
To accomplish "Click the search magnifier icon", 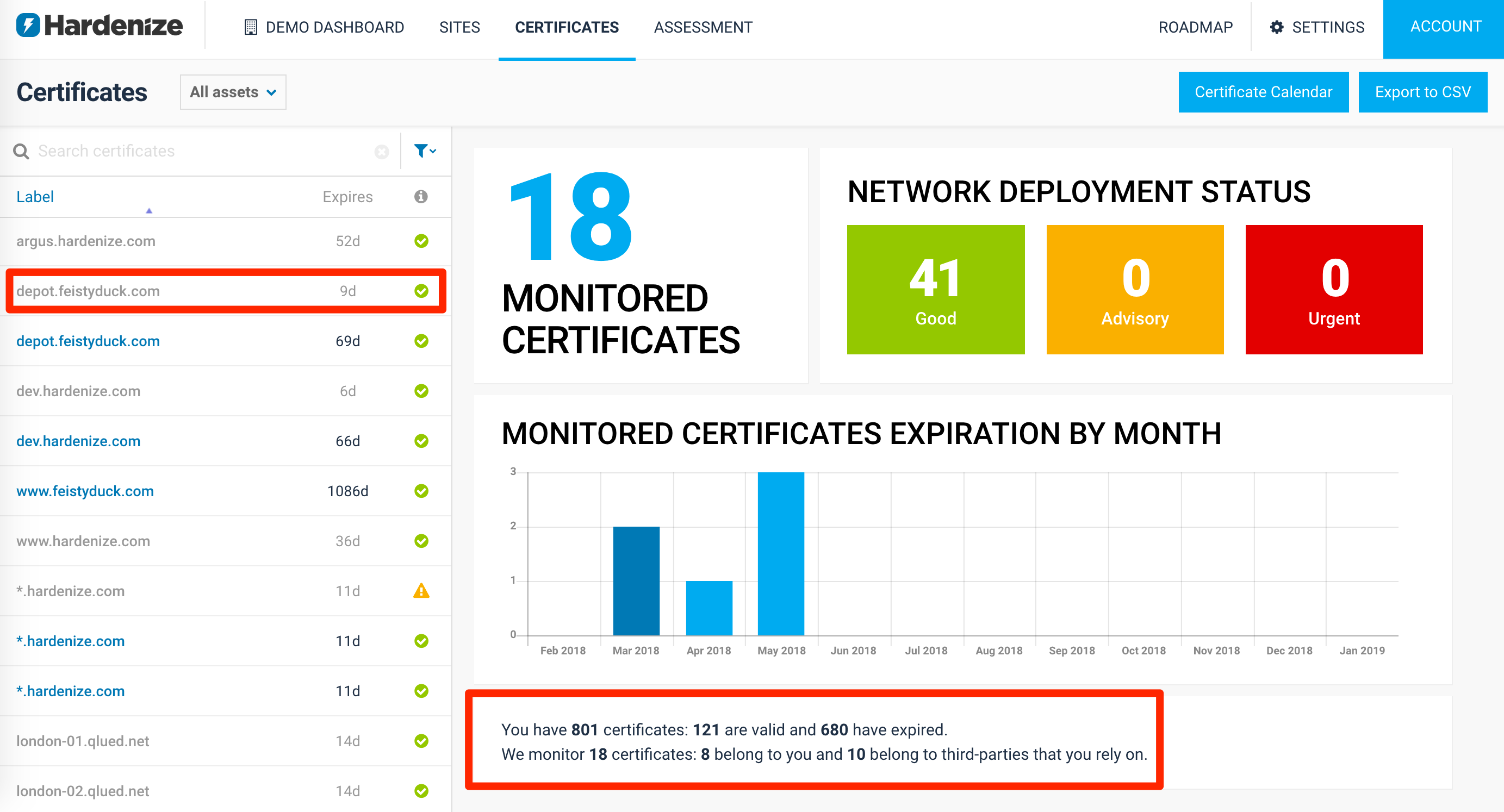I will pyautogui.click(x=21, y=151).
